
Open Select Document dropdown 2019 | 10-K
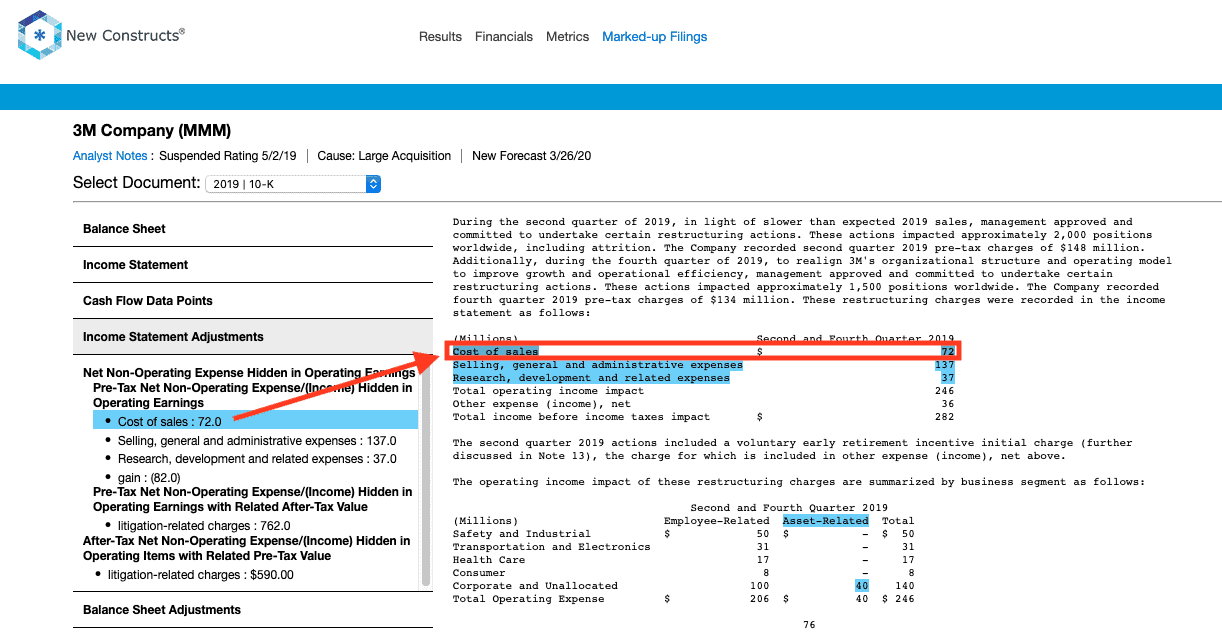click(x=292, y=184)
